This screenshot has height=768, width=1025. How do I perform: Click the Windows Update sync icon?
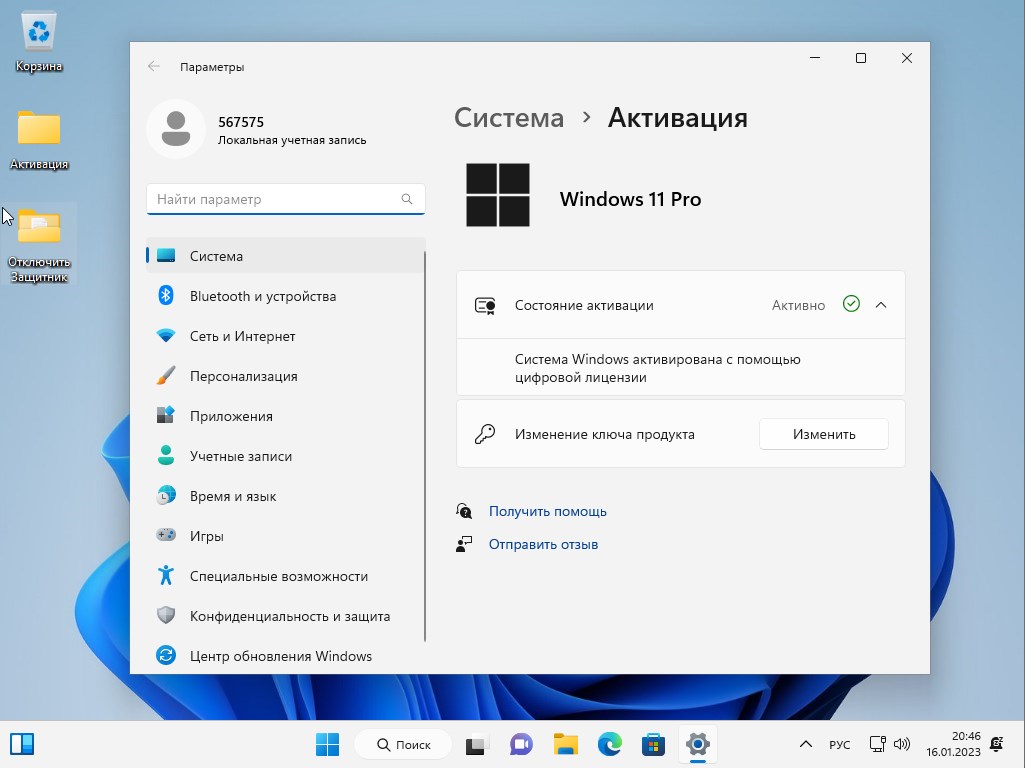[x=166, y=655]
